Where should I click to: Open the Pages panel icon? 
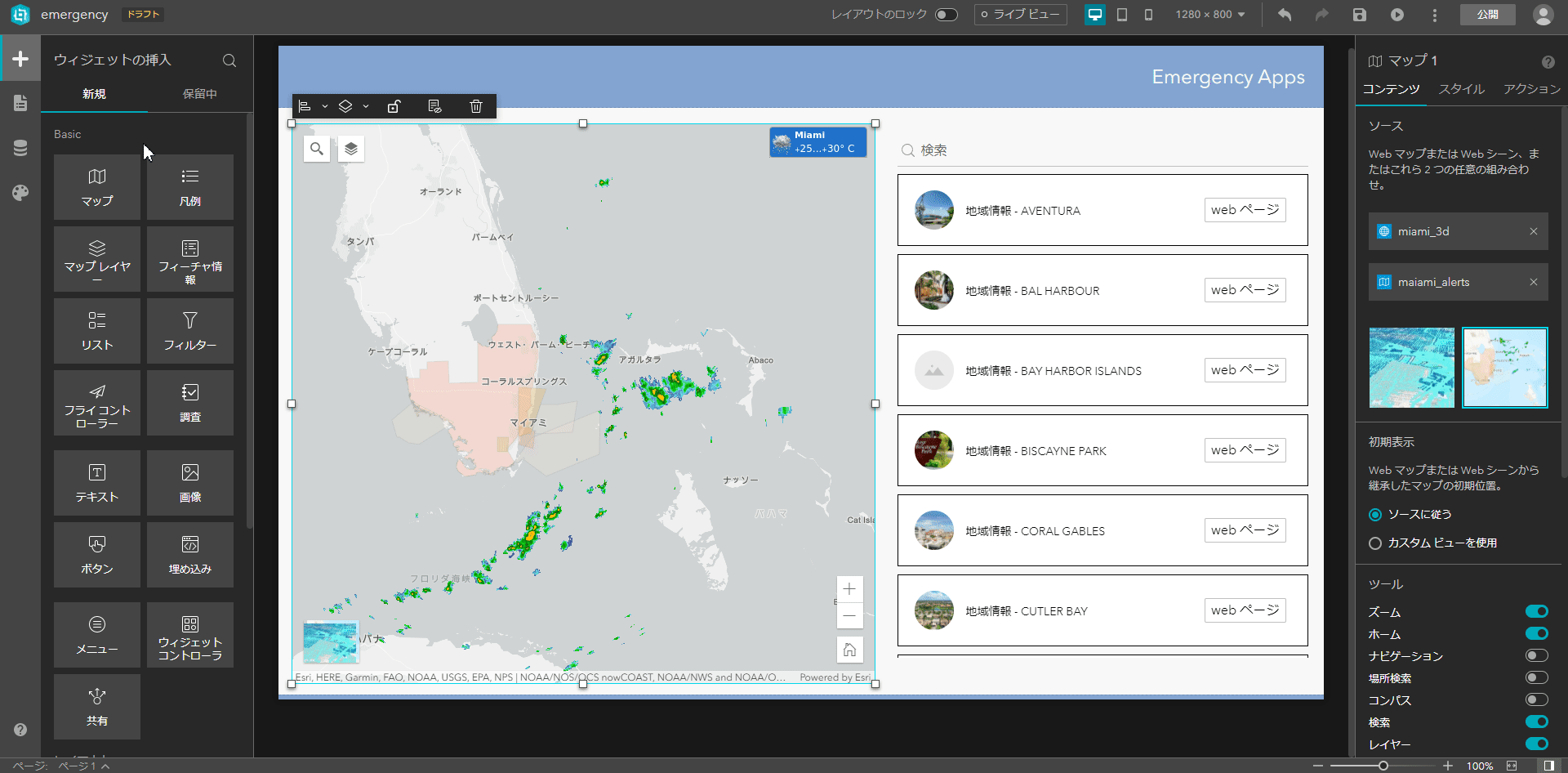pyautogui.click(x=20, y=103)
